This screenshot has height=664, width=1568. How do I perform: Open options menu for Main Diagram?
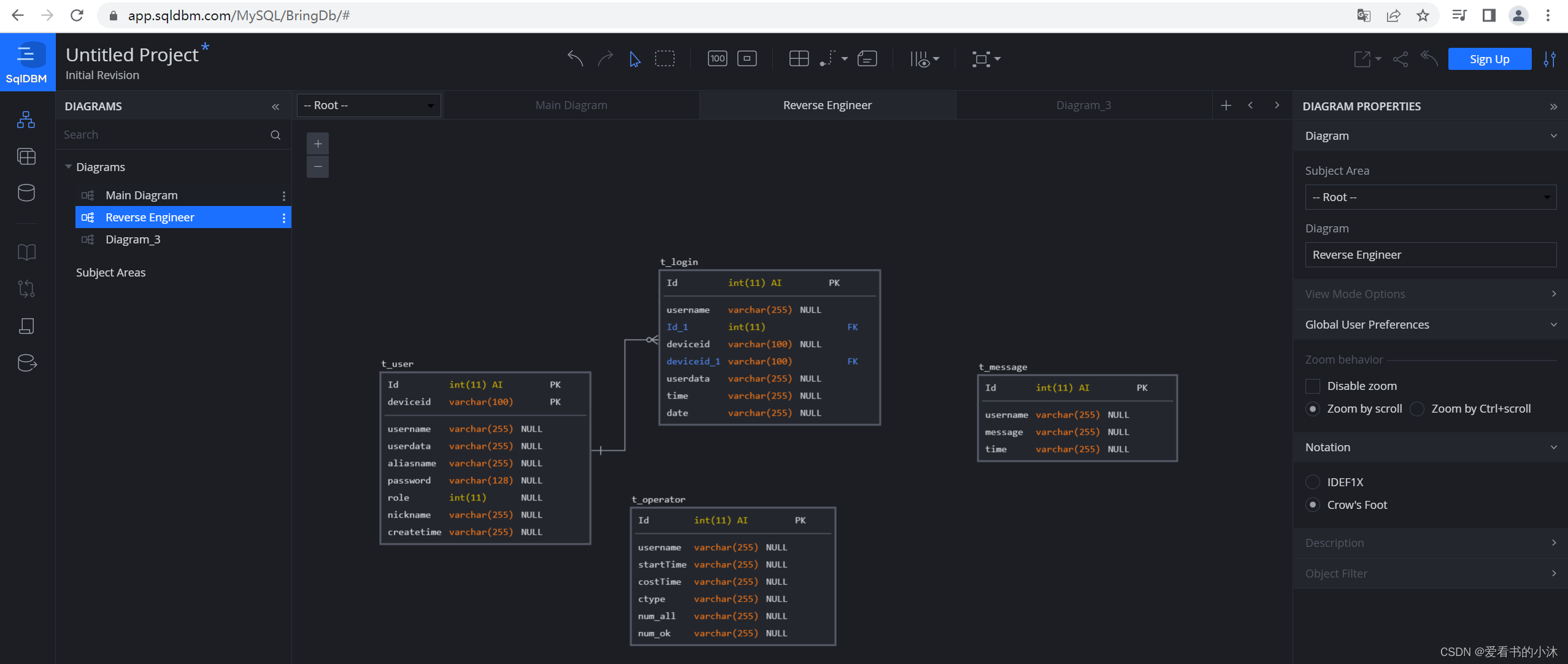pos(283,196)
